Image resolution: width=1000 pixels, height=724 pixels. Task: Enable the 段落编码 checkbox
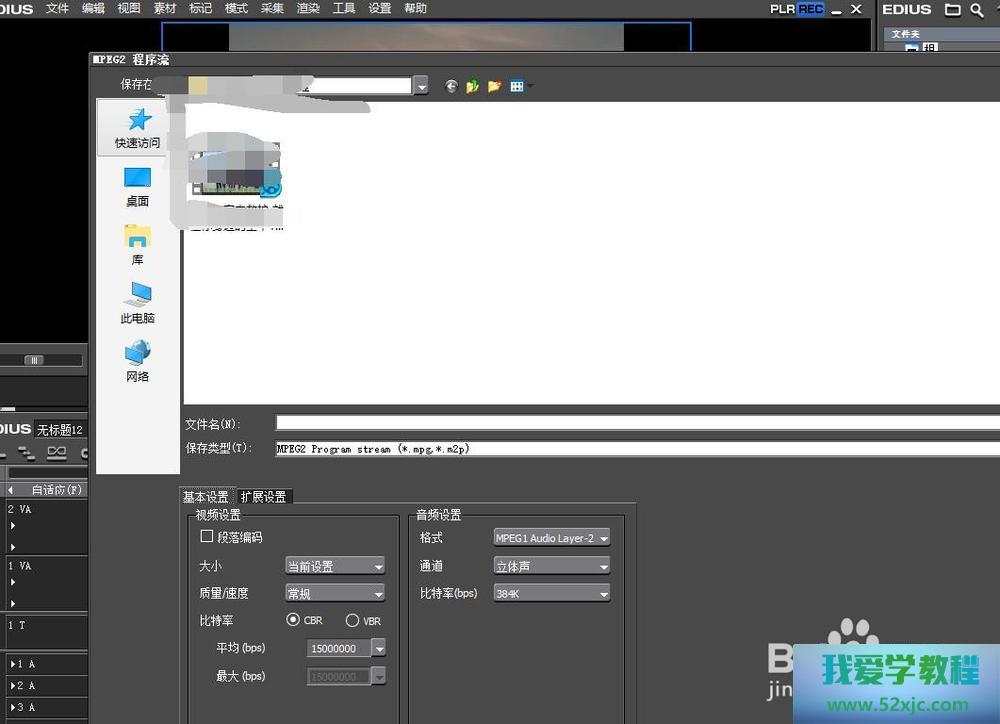(x=207, y=537)
